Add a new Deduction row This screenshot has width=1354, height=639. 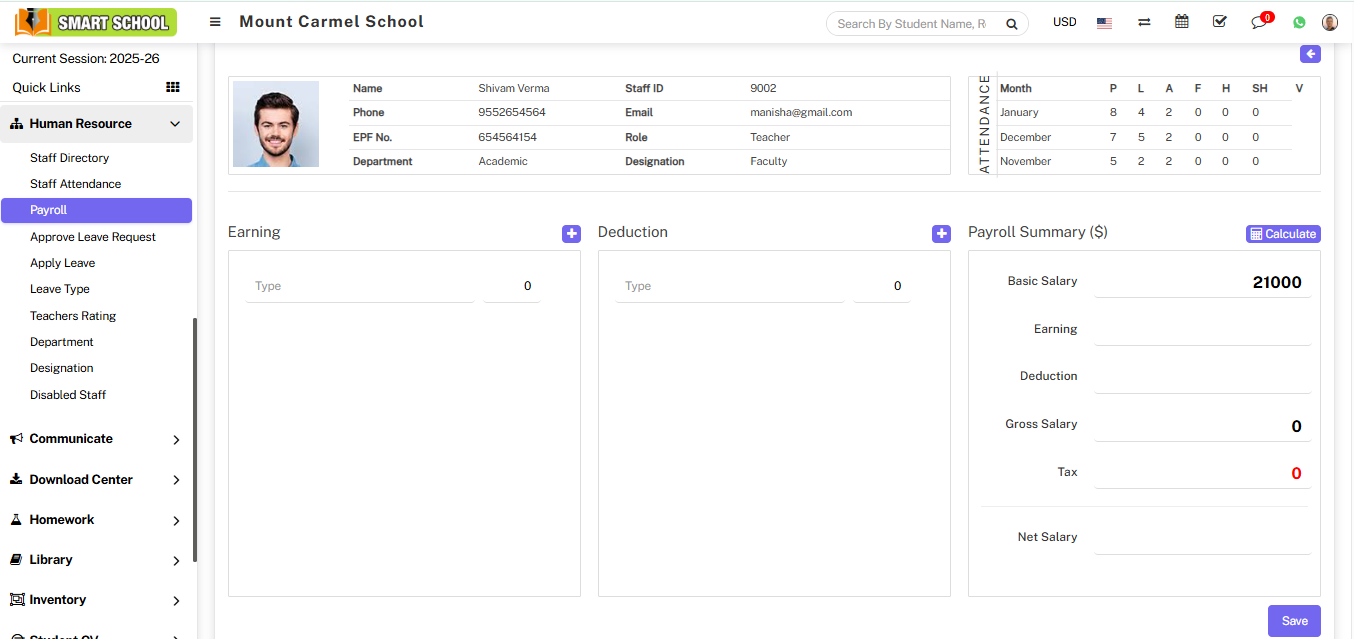pos(941,234)
